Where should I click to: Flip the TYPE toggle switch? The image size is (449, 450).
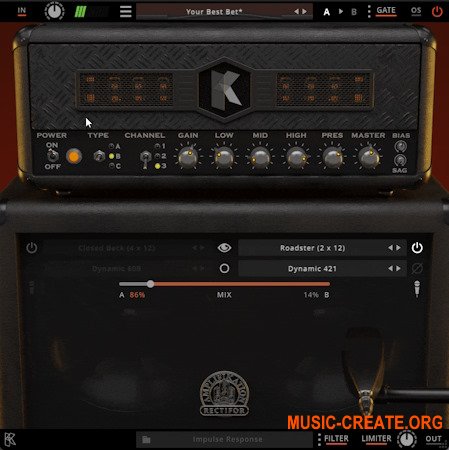pos(99,156)
